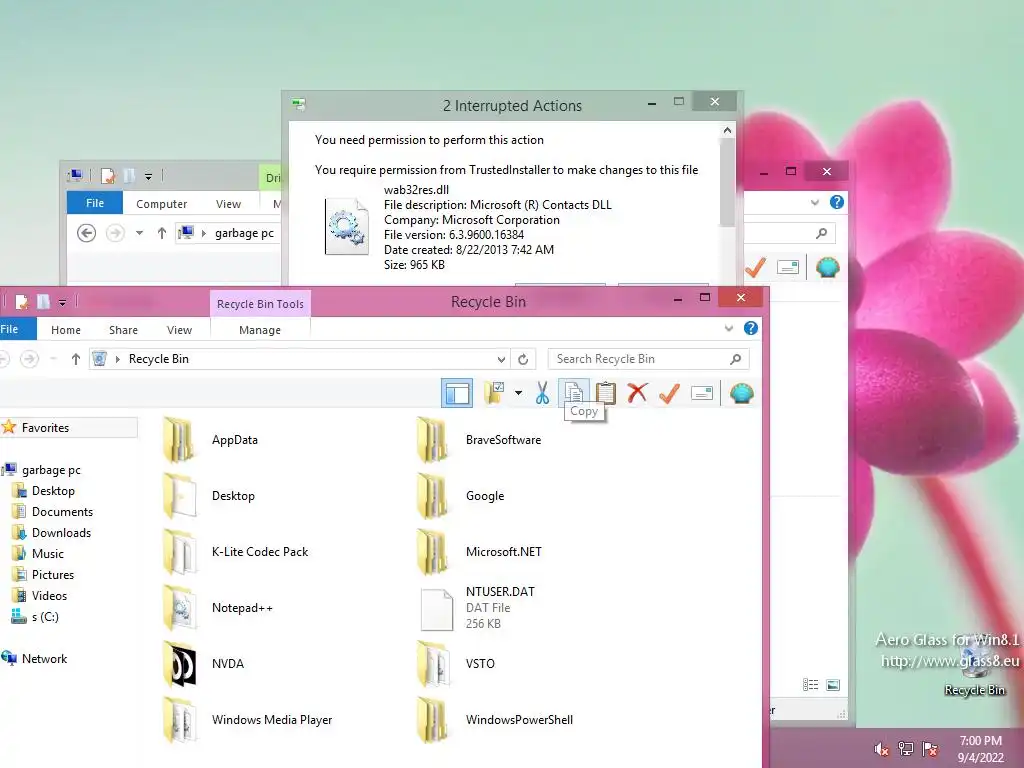
Task: Select the NTUSER.DAT file
Action: tap(477, 609)
